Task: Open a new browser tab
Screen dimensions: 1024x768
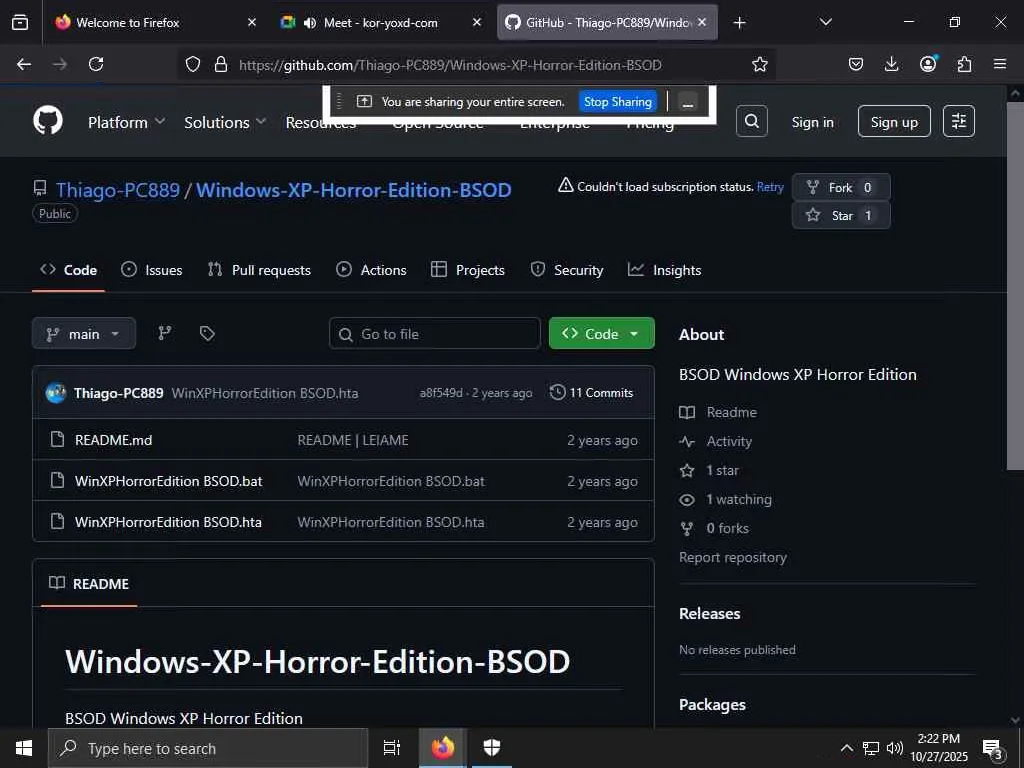Action: click(739, 23)
